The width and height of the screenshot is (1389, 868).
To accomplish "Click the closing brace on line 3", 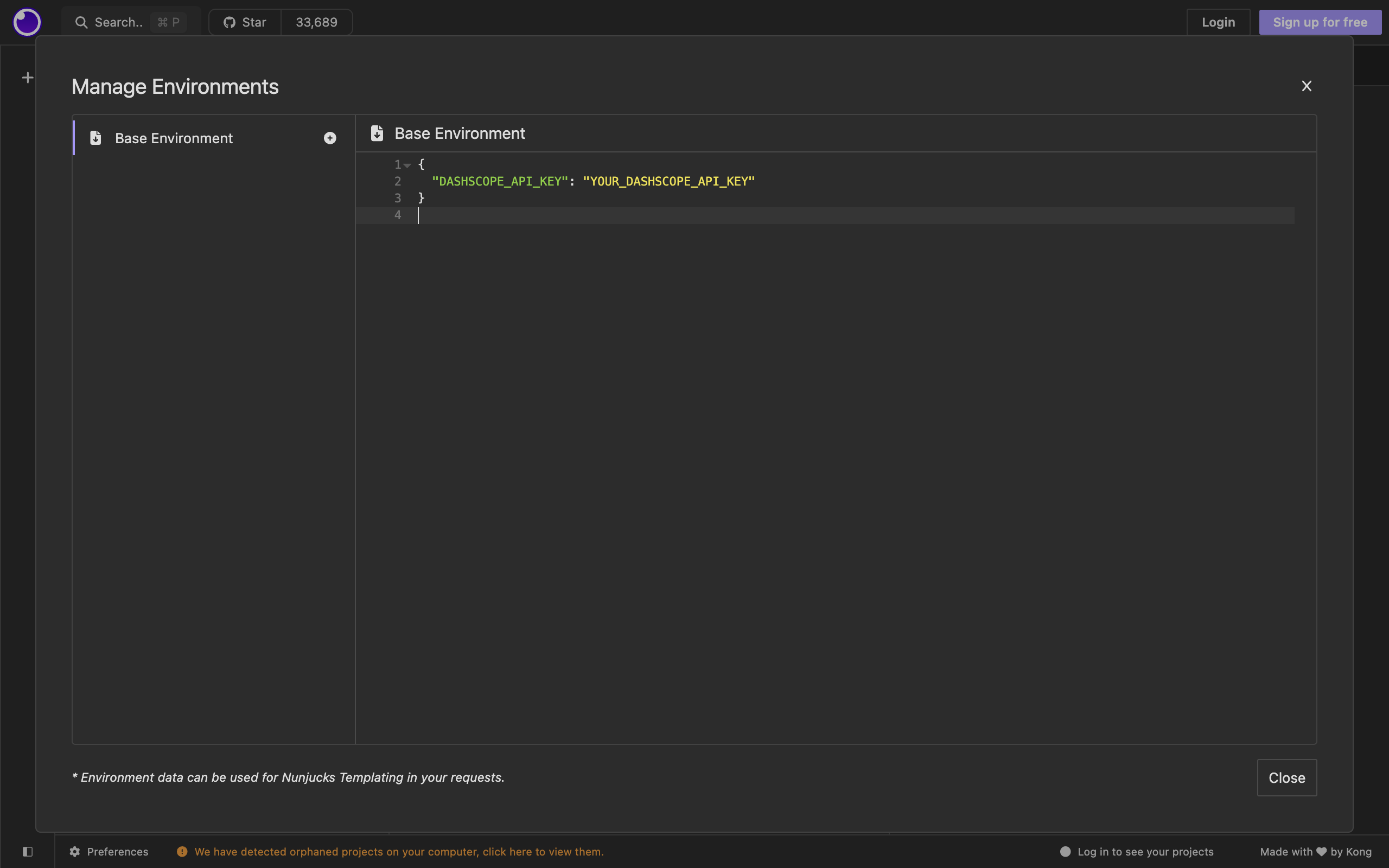I will tap(421, 198).
